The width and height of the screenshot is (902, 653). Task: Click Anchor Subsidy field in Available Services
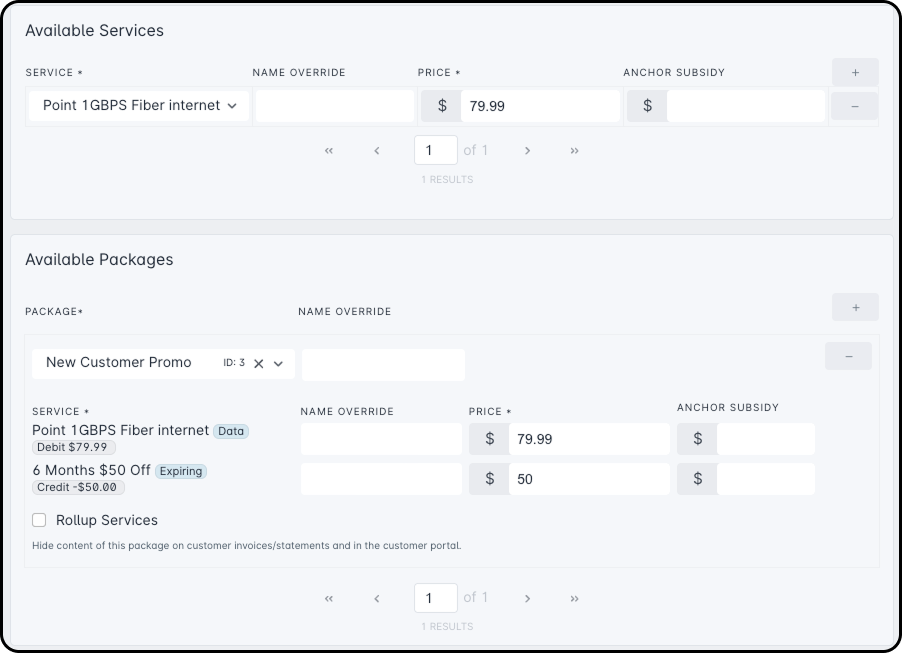point(745,106)
